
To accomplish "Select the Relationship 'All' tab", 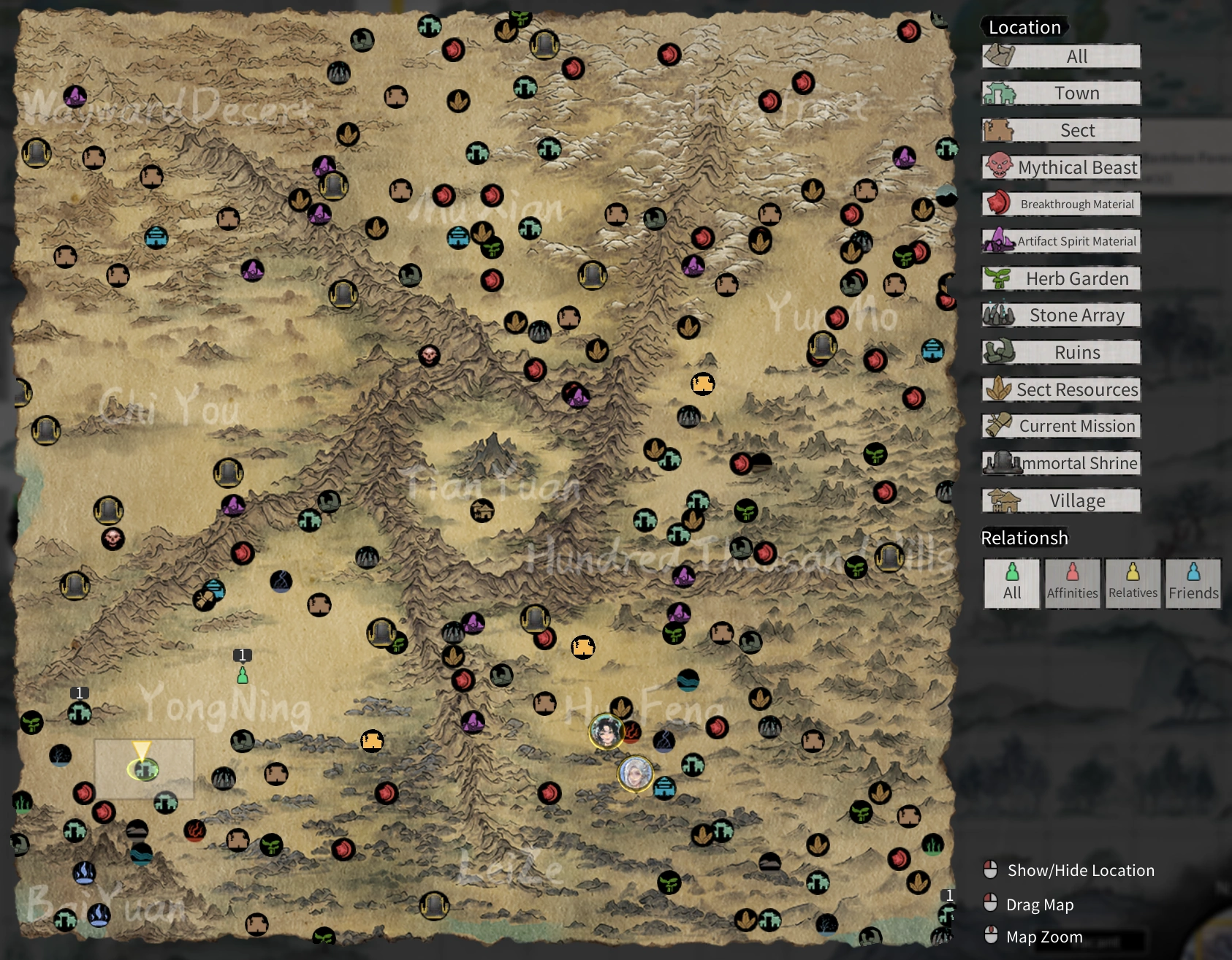I will click(1012, 583).
